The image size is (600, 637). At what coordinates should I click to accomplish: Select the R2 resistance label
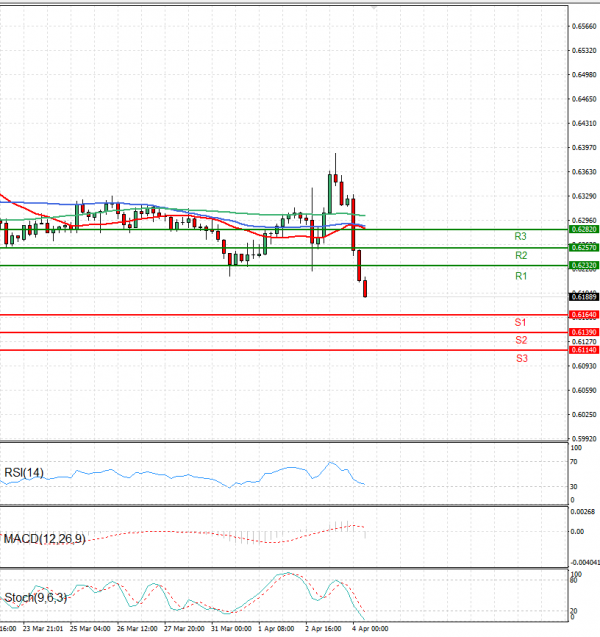520,256
